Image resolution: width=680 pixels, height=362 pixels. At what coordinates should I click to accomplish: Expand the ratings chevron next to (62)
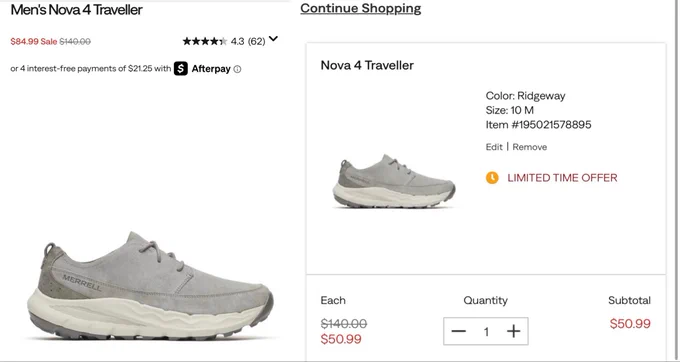click(273, 39)
